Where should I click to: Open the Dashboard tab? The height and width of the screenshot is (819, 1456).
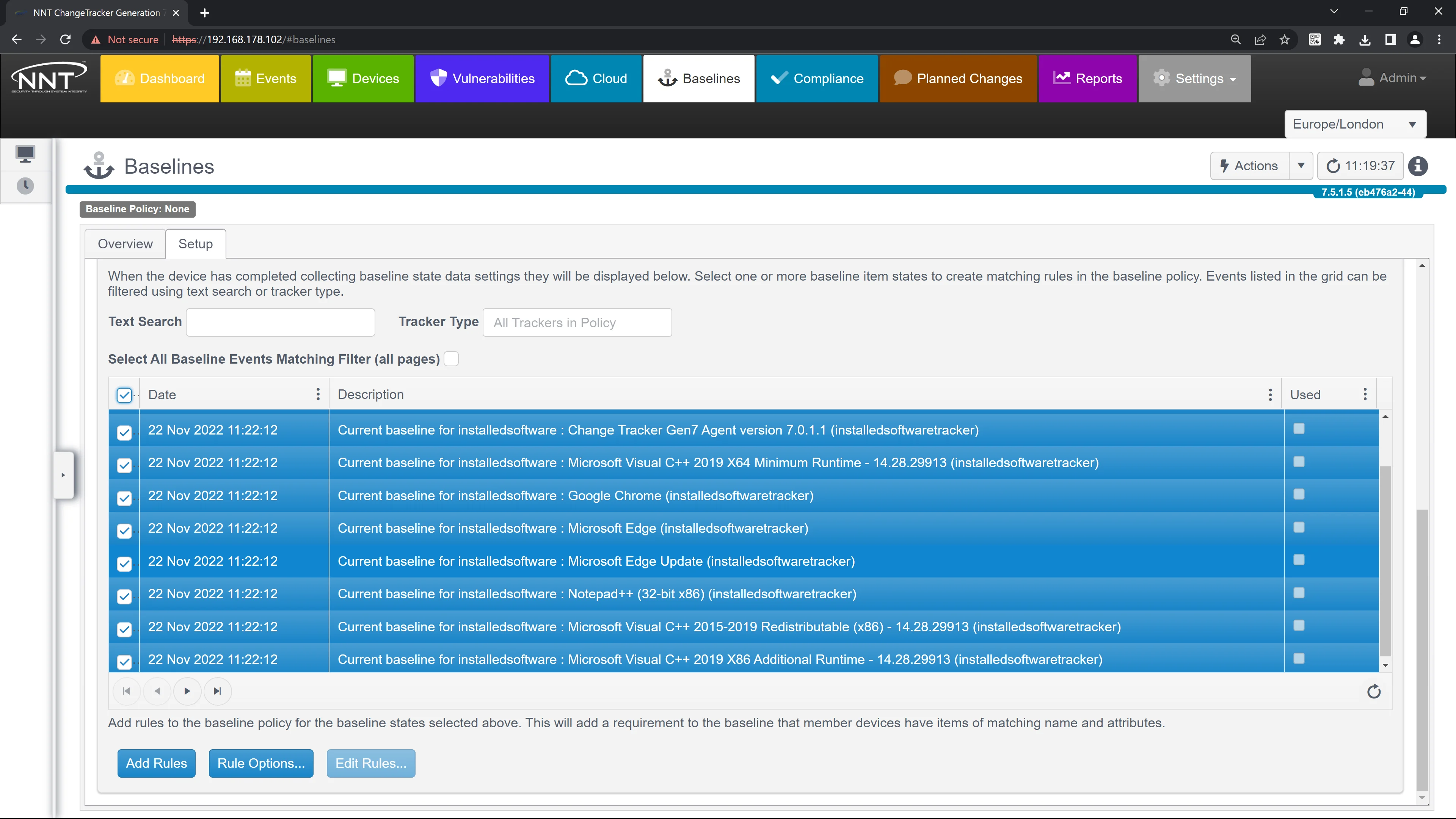(x=159, y=78)
